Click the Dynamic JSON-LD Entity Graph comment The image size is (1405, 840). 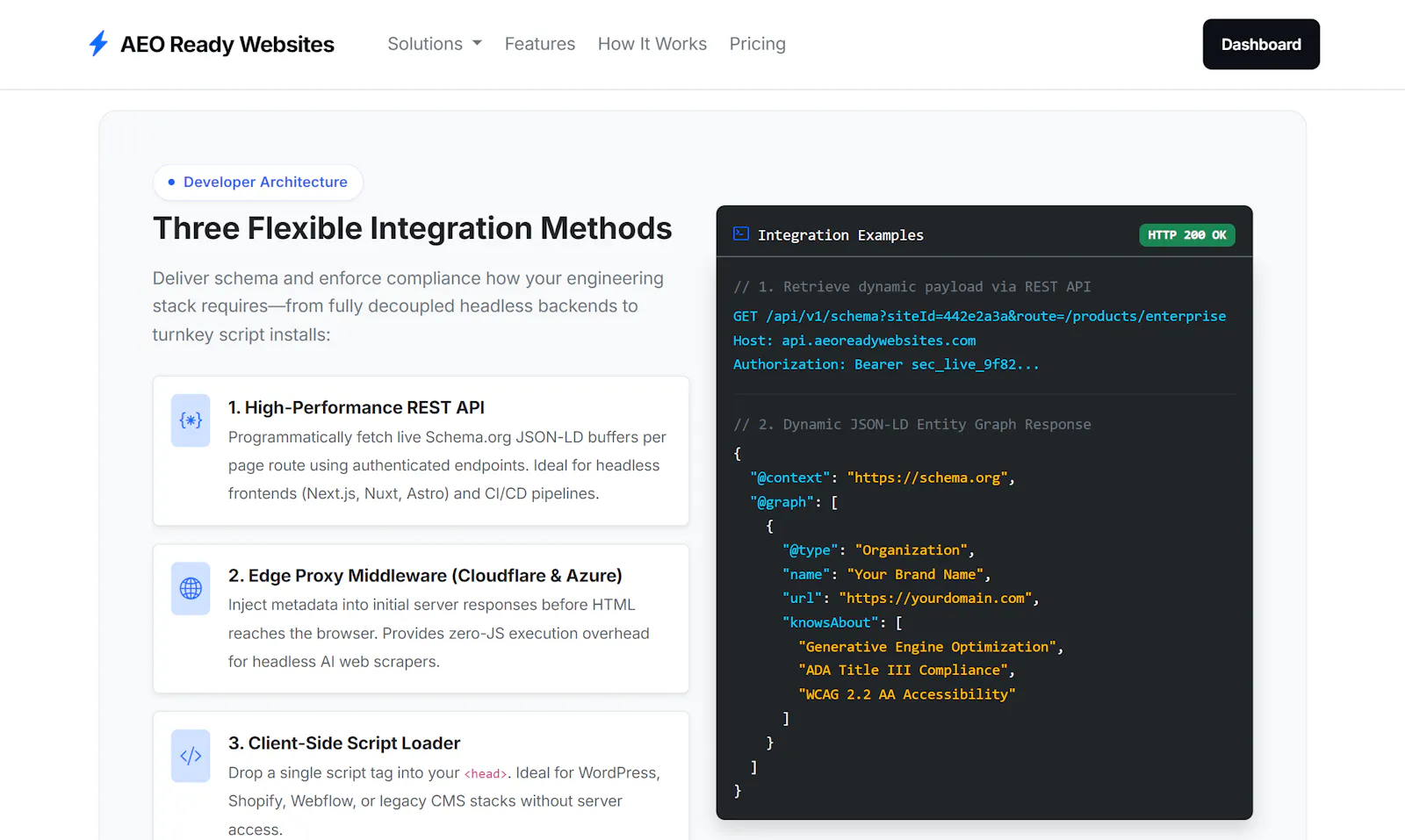[x=912, y=425]
